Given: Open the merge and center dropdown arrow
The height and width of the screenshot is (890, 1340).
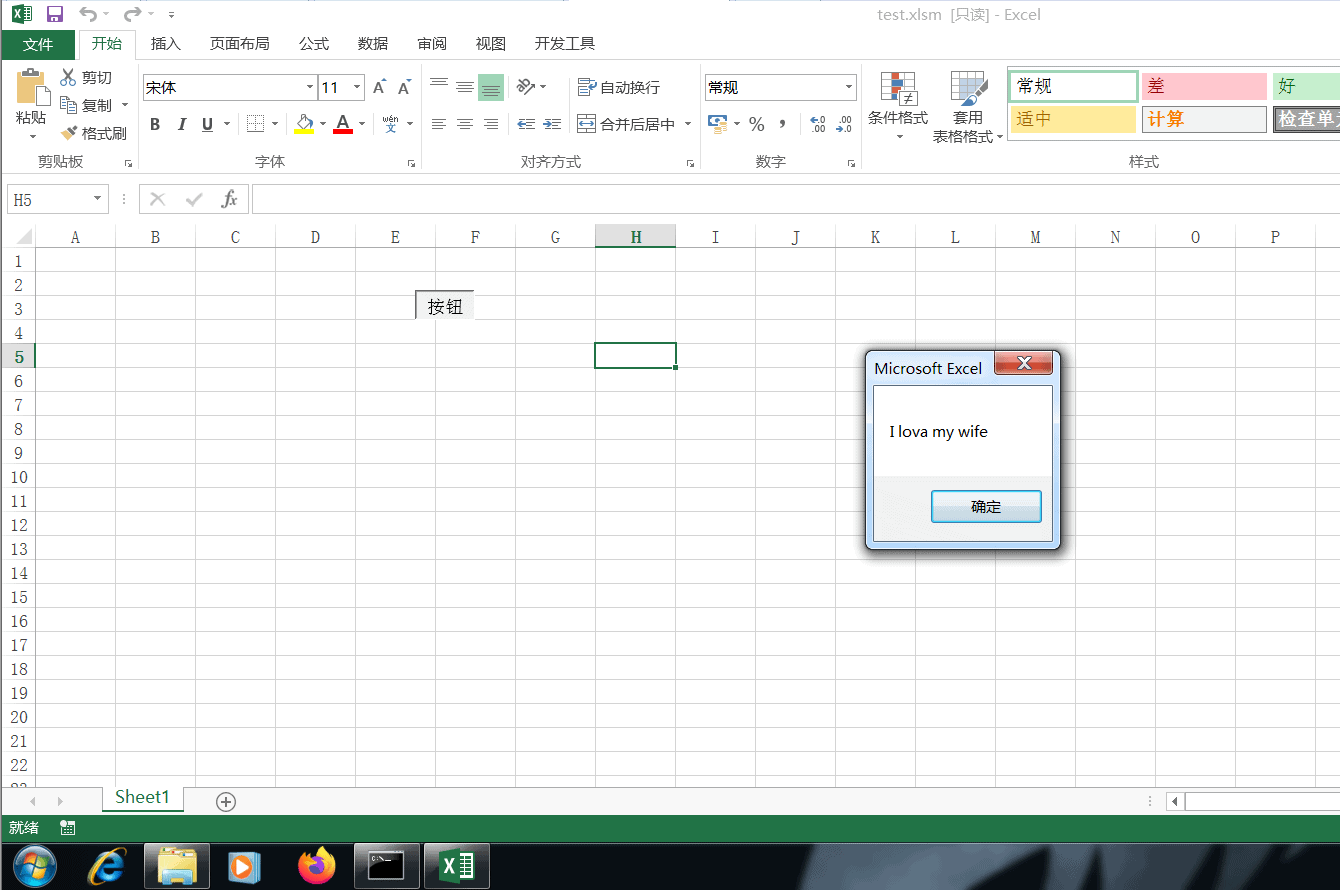Looking at the screenshot, I should 688,124.
